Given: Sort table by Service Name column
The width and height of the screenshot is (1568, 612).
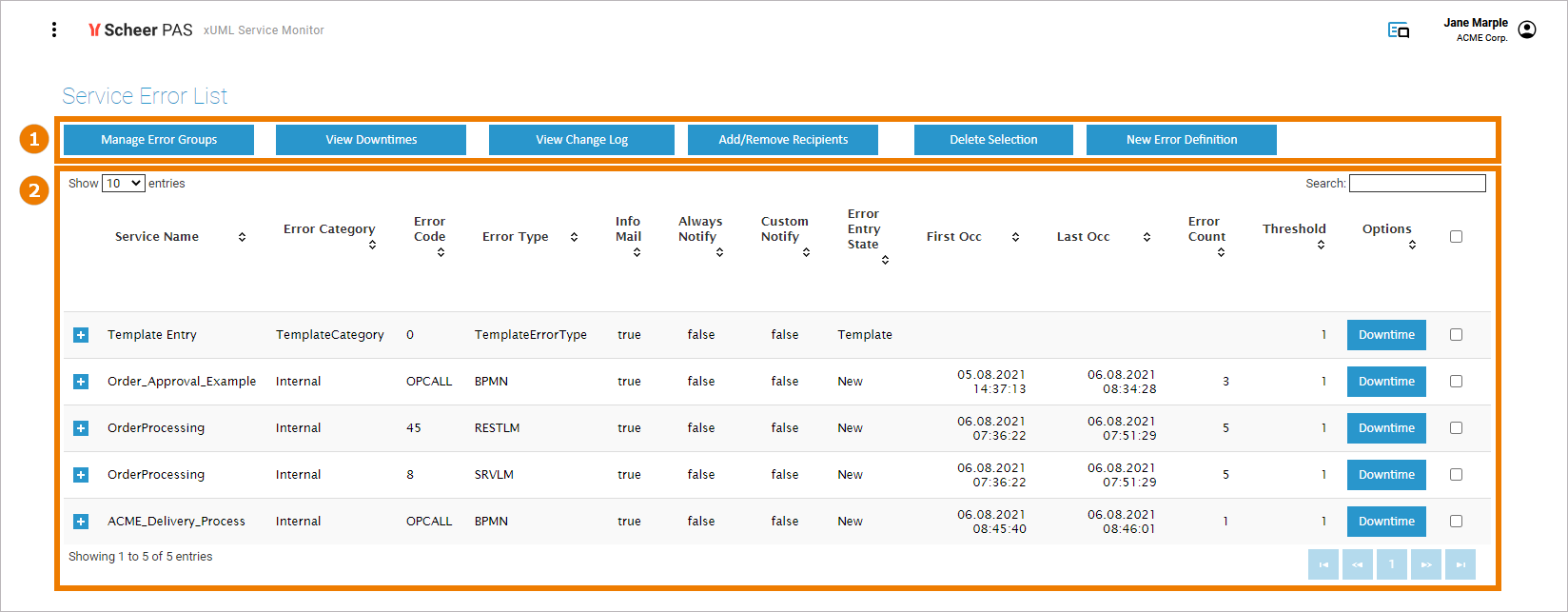Looking at the screenshot, I should click(242, 237).
